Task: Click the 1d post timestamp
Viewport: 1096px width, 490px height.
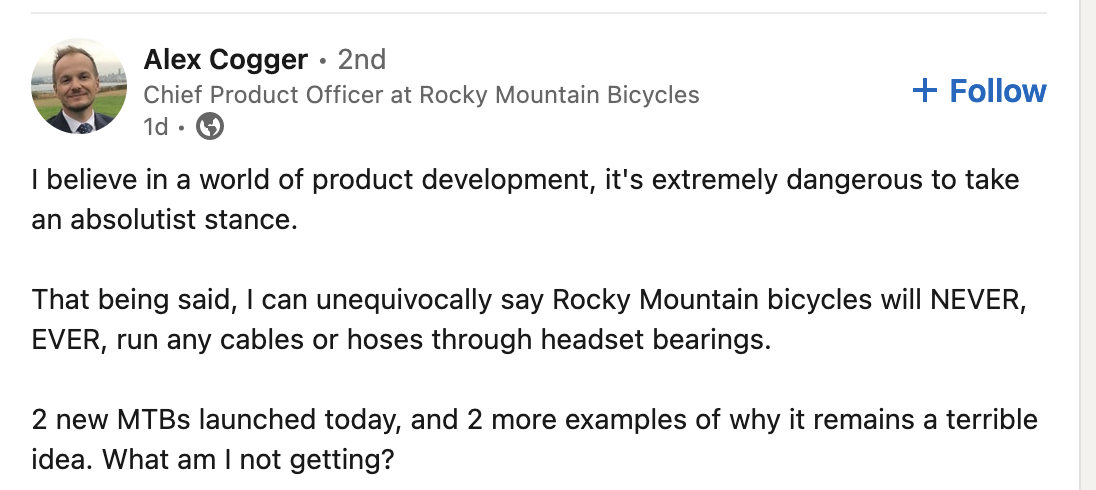Action: click(155, 127)
